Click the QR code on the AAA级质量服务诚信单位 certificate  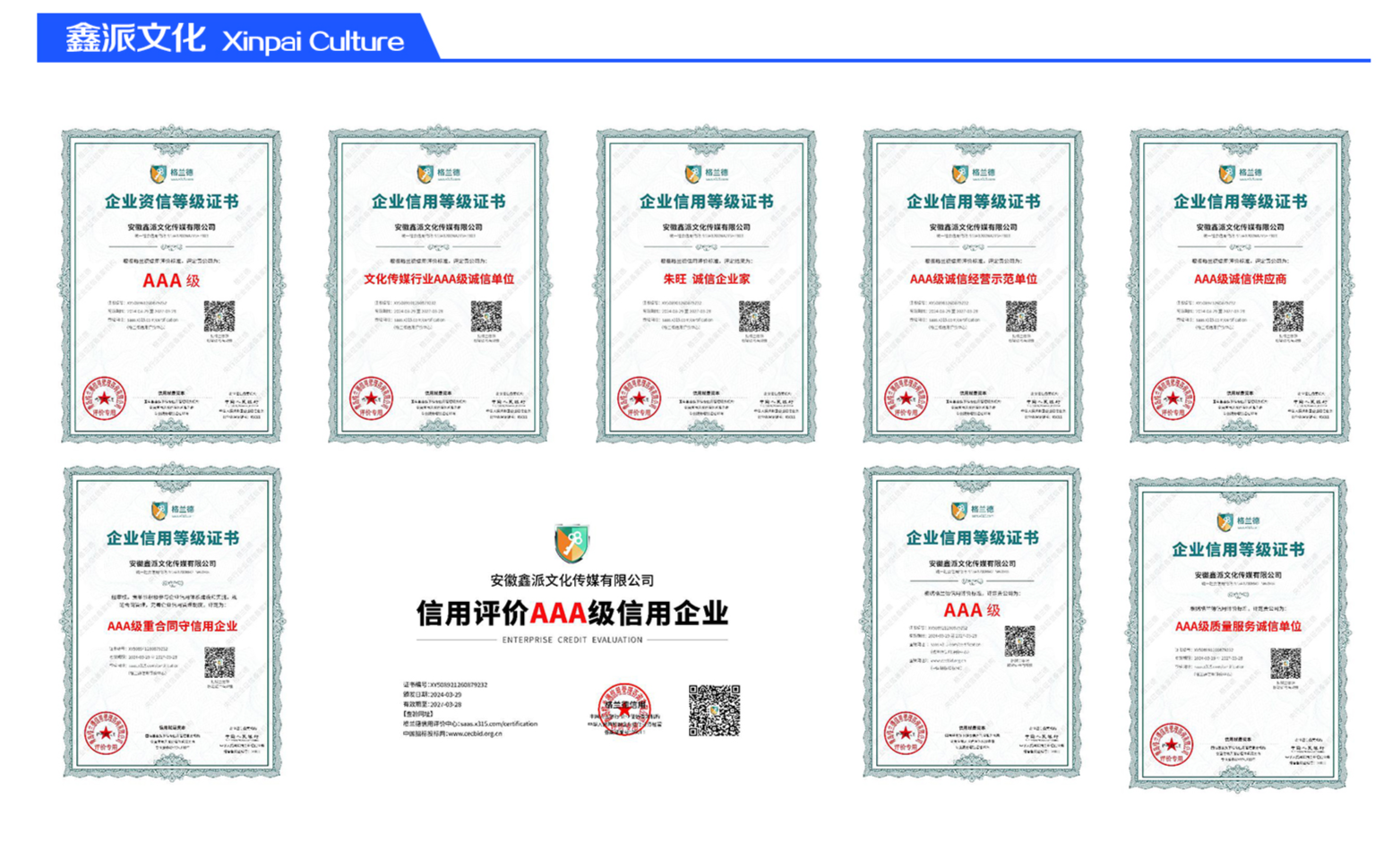click(1285, 663)
